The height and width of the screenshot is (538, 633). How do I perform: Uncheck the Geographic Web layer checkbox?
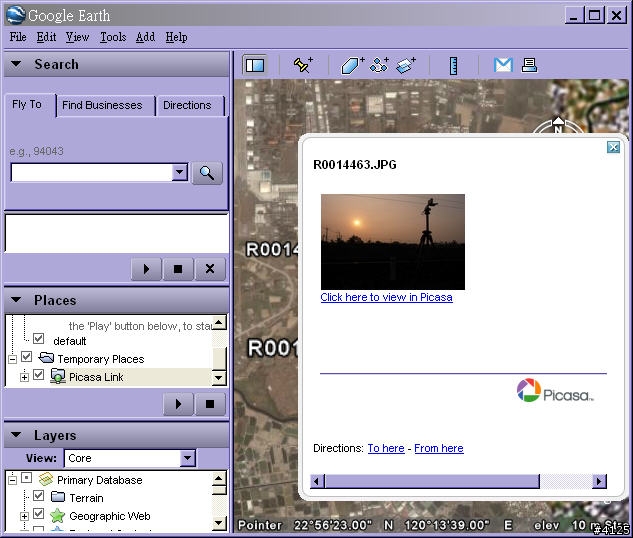(x=38, y=513)
